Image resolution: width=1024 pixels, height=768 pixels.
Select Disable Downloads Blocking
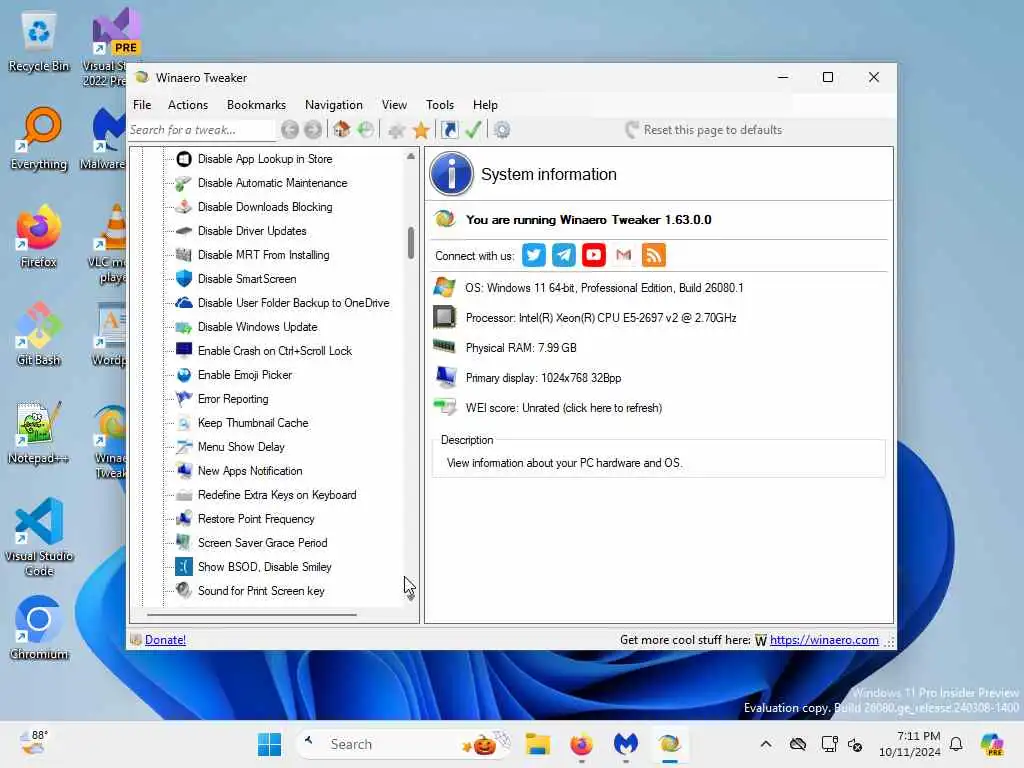(x=264, y=207)
